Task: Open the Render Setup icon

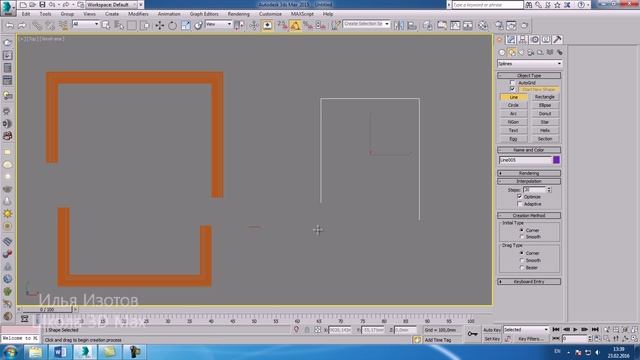Action: (x=499, y=25)
